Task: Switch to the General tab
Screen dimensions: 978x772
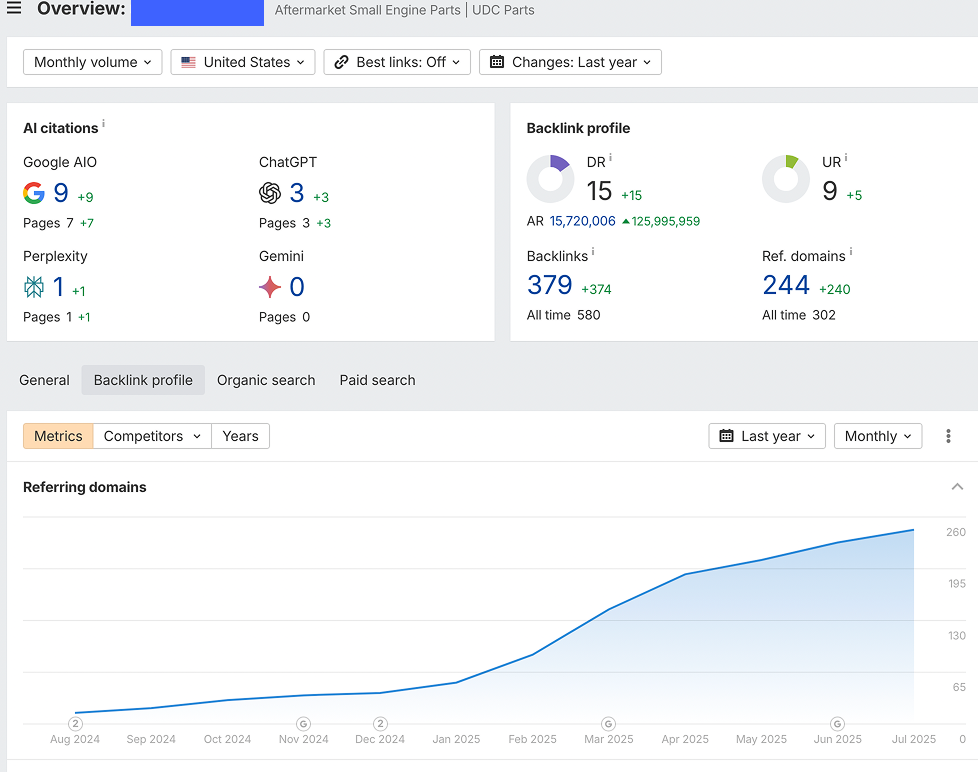Action: [x=44, y=380]
